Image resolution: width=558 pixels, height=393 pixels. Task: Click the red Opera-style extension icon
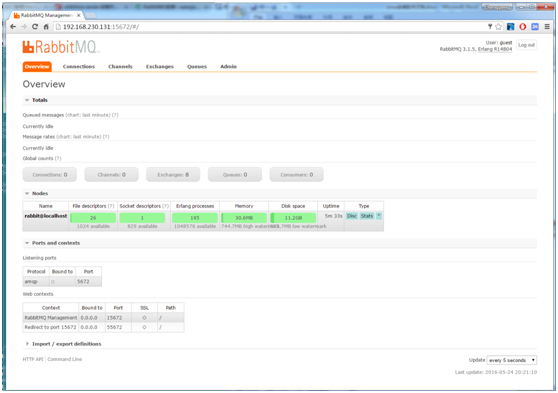coord(522,27)
